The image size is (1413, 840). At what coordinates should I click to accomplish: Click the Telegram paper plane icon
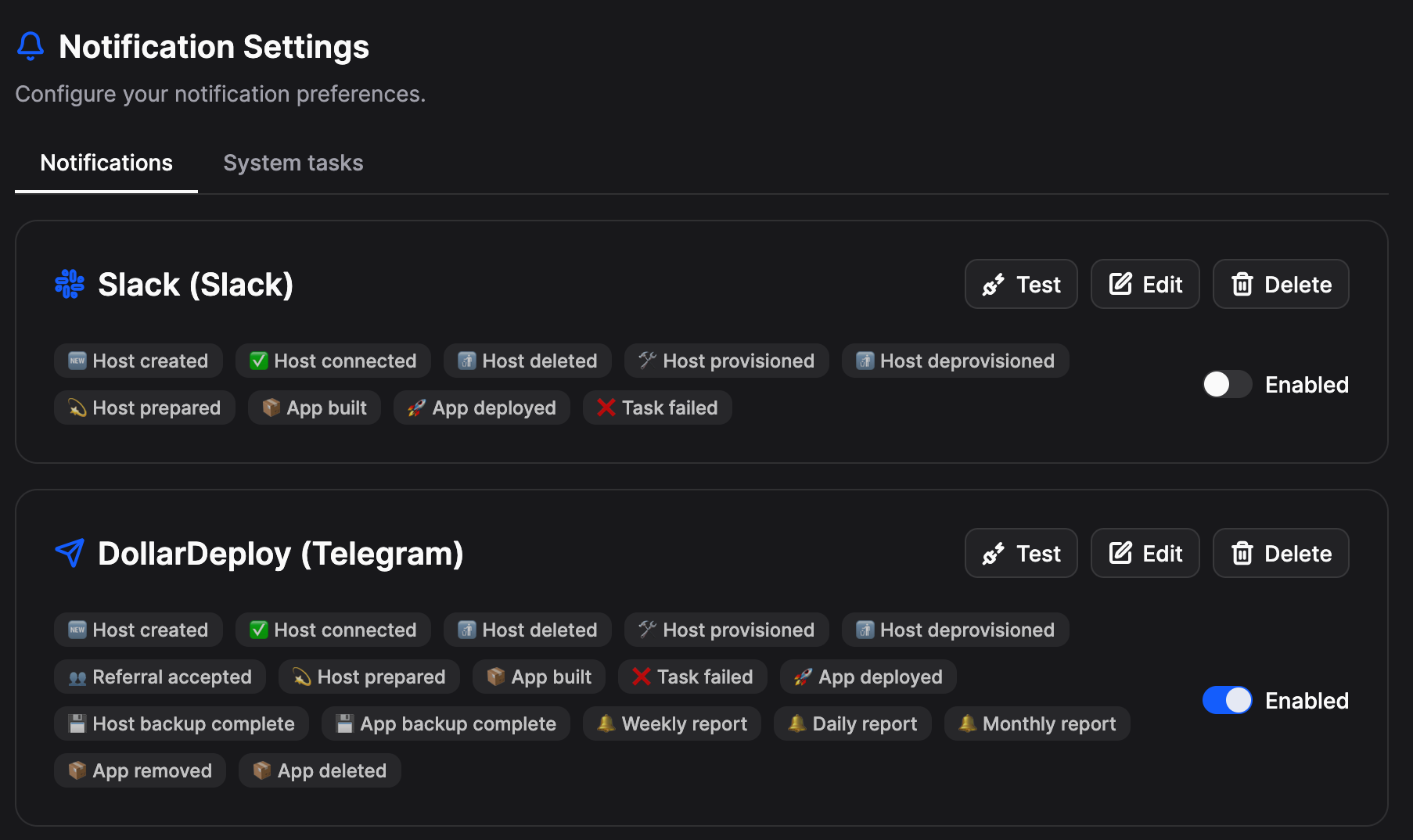[69, 553]
